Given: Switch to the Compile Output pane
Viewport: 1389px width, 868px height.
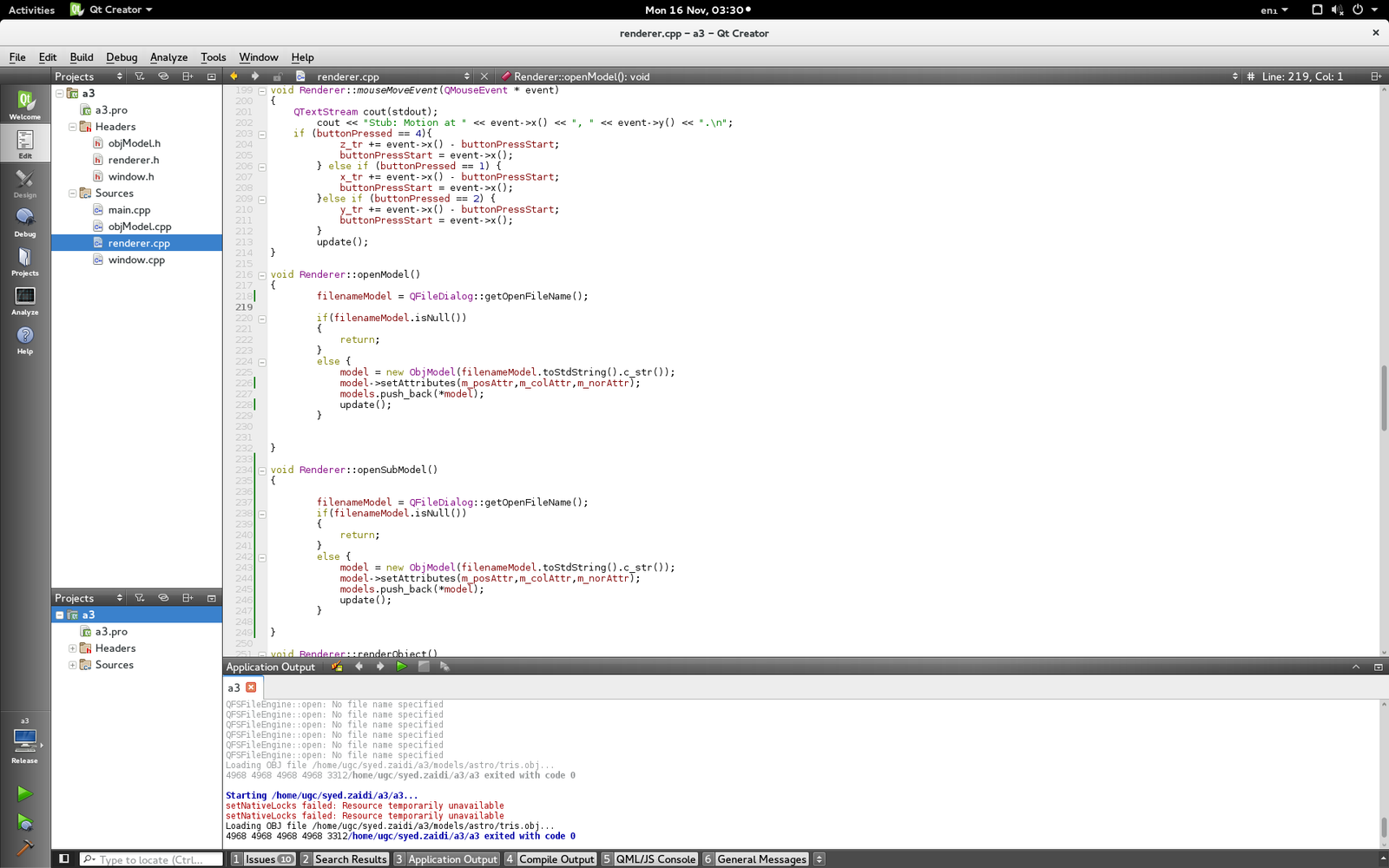Looking at the screenshot, I should coord(556,858).
